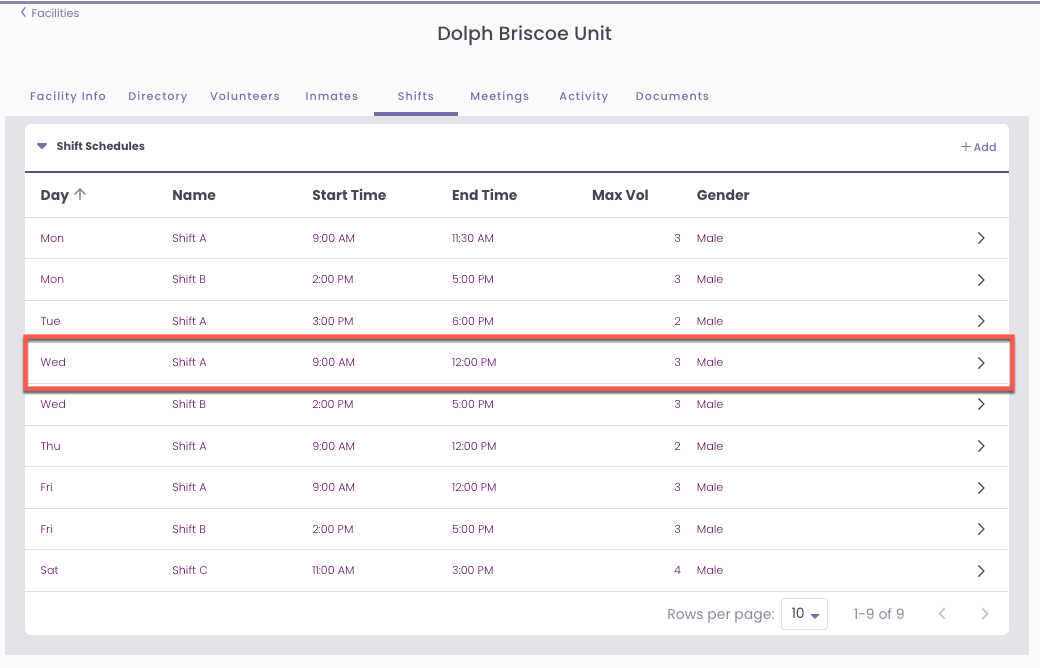Open Friday Shift B chevron
Screen dimensions: 1040x668
point(981,529)
